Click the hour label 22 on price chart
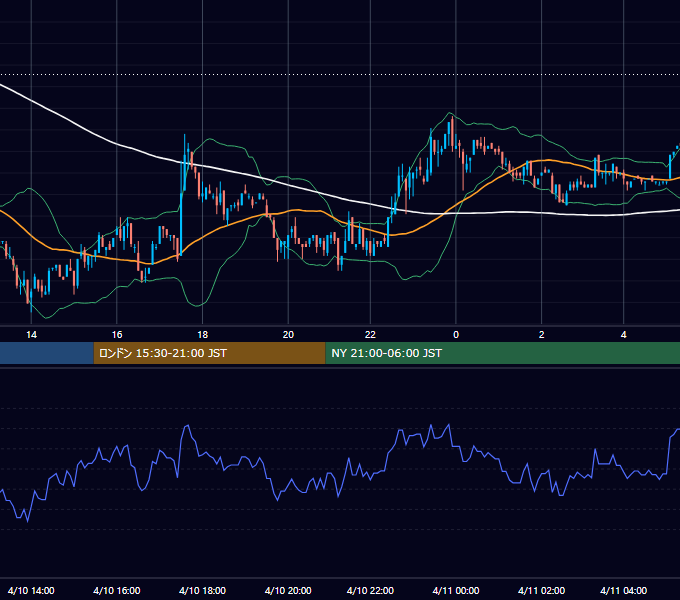Viewport: 680px width, 600px height. pos(370,334)
